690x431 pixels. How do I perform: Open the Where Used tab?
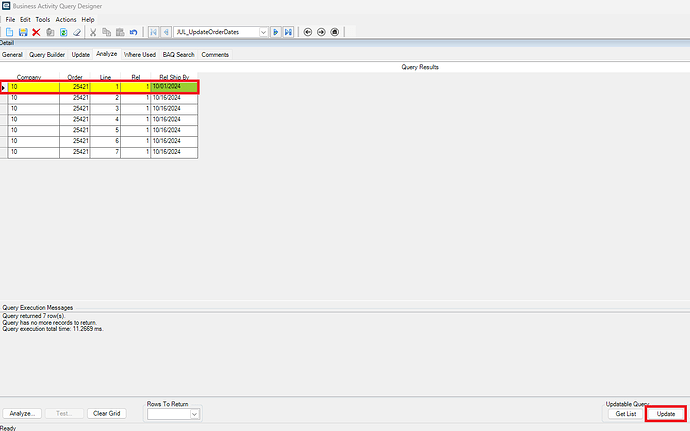(140, 55)
